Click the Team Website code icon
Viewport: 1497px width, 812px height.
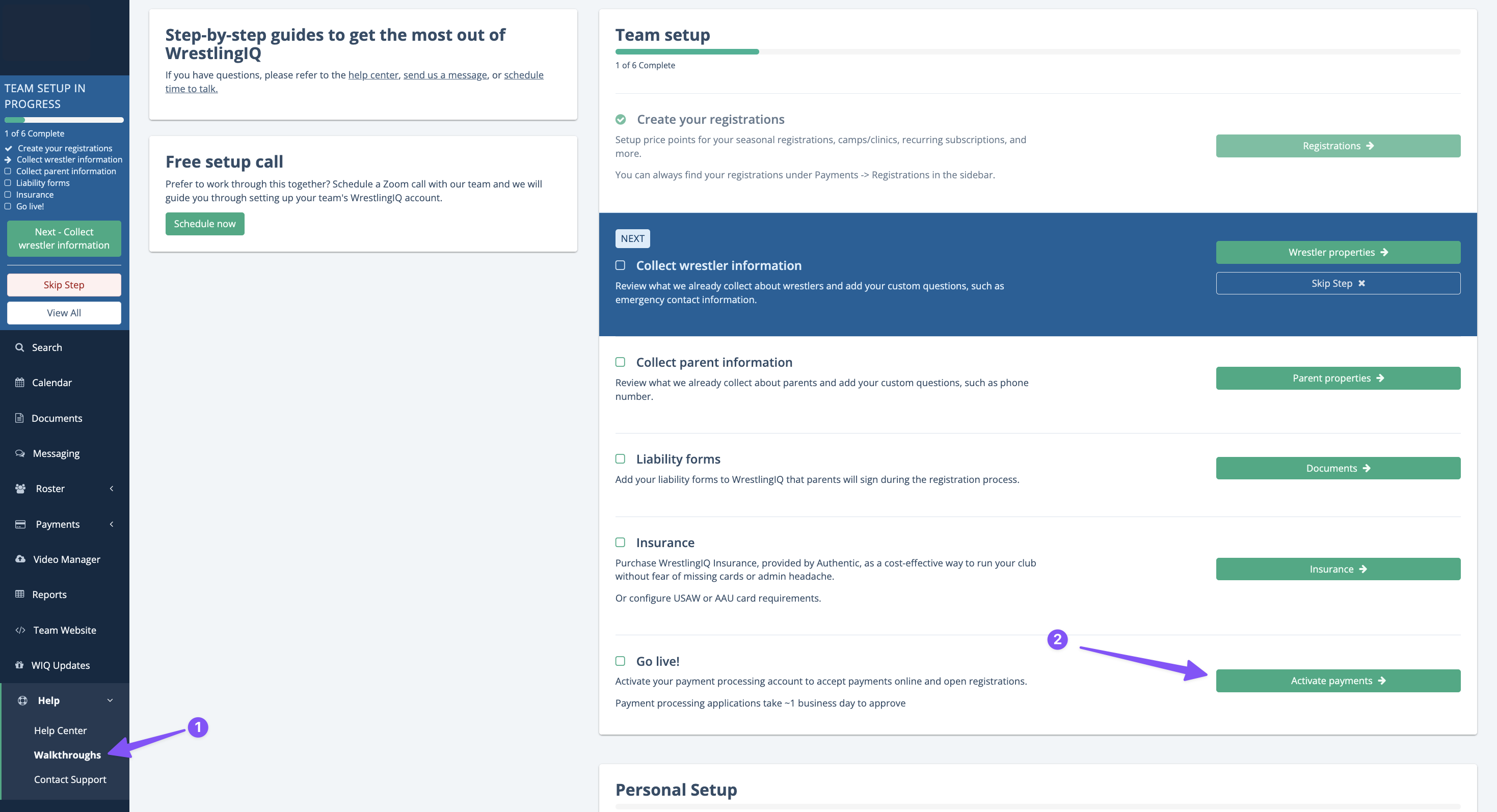coord(20,630)
